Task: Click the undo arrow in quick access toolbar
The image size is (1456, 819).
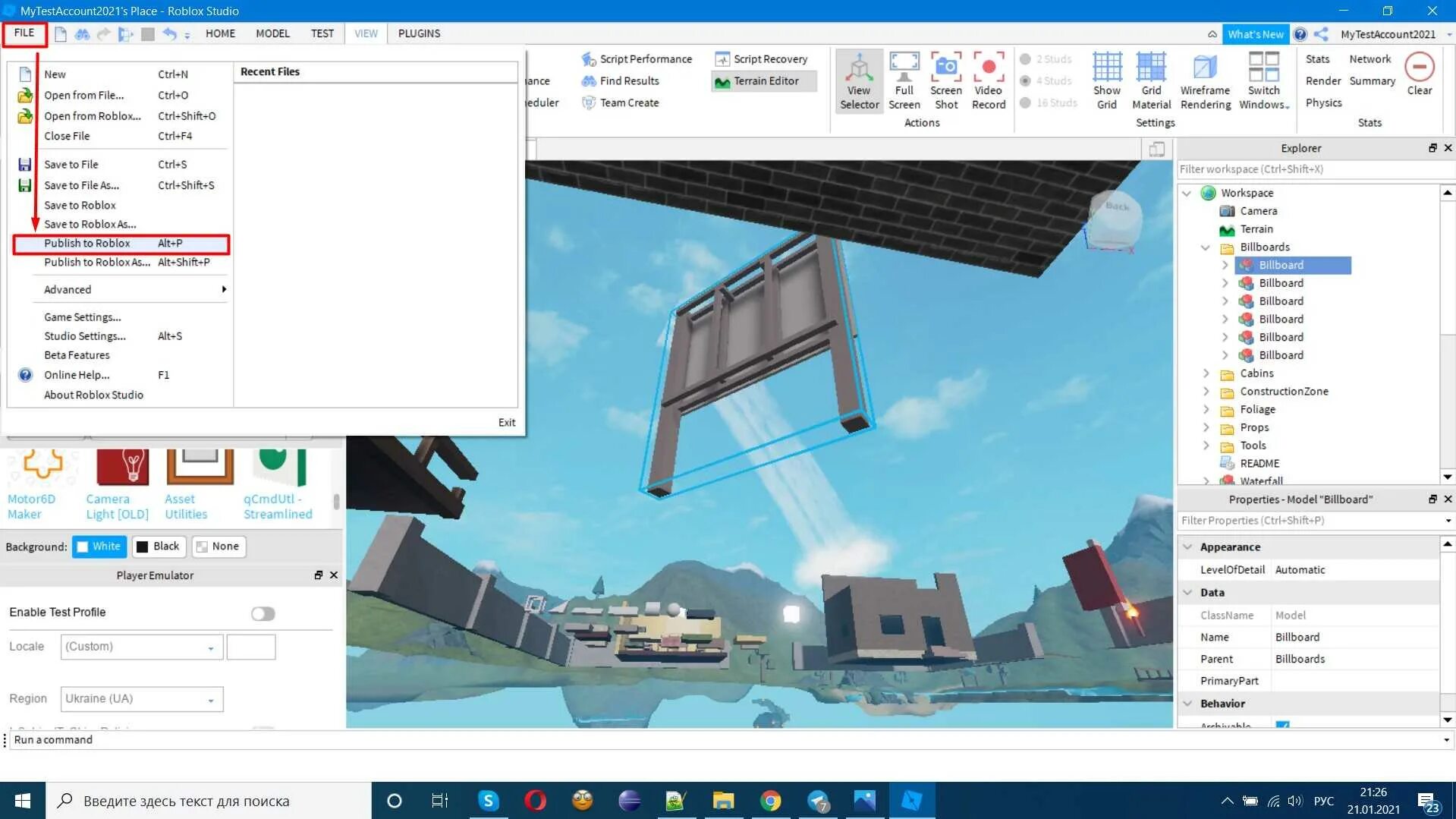Action: [169, 34]
